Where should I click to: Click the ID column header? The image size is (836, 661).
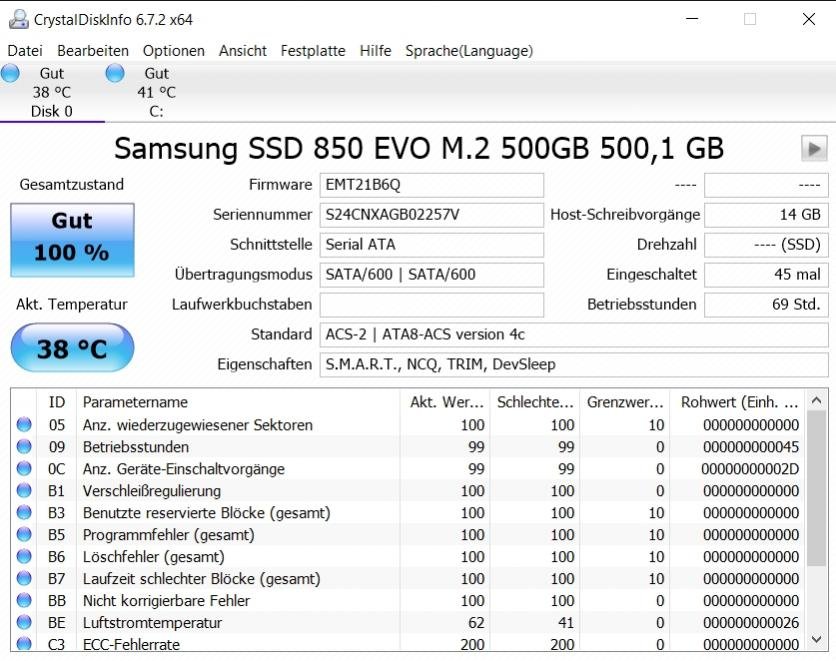57,402
